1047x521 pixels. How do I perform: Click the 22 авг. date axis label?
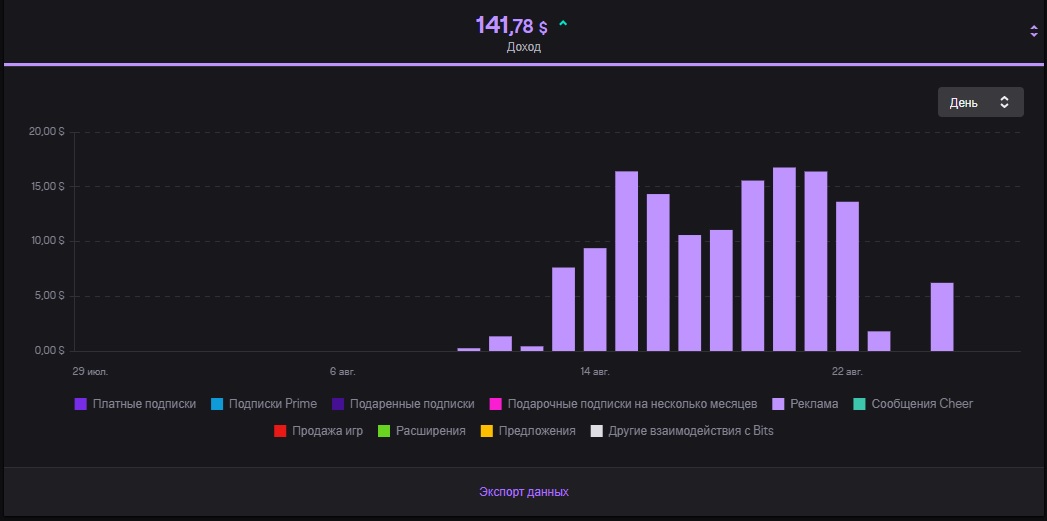point(847,371)
